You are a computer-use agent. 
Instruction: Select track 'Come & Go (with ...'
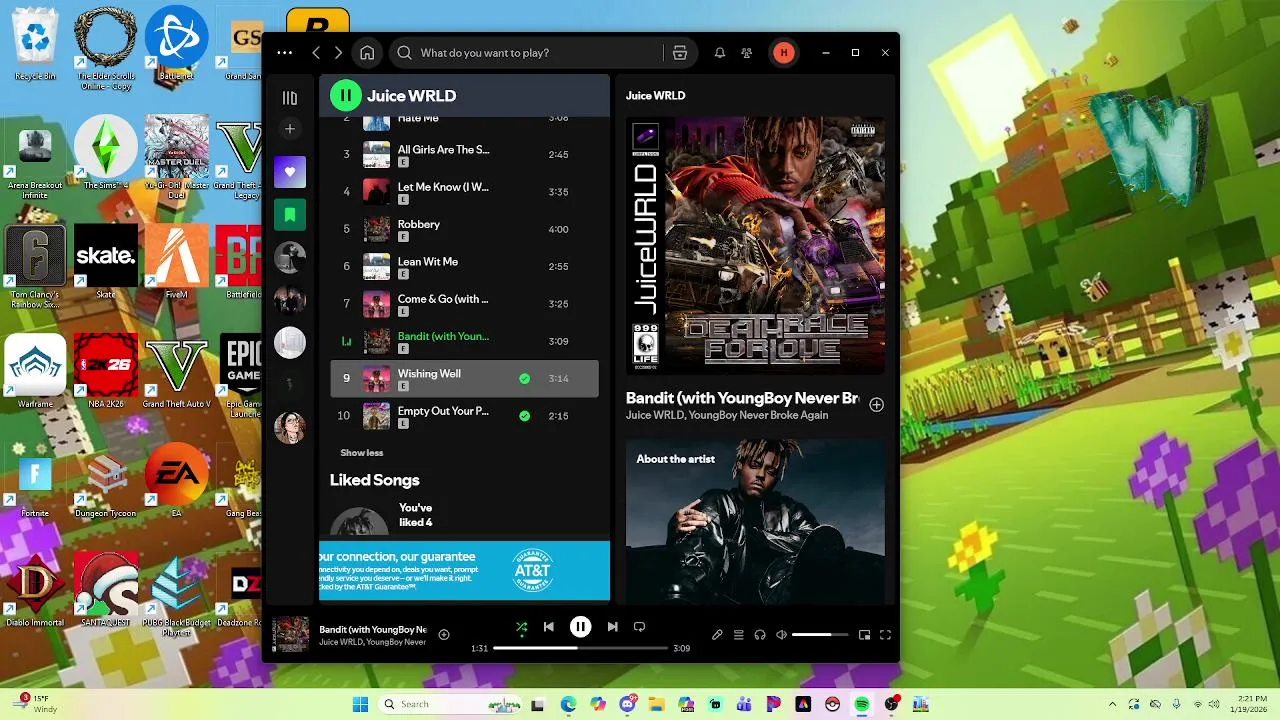(464, 304)
